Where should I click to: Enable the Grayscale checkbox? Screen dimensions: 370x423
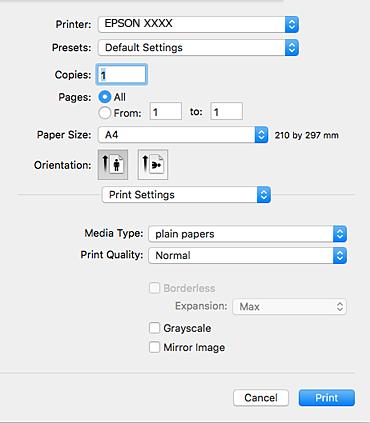click(154, 328)
